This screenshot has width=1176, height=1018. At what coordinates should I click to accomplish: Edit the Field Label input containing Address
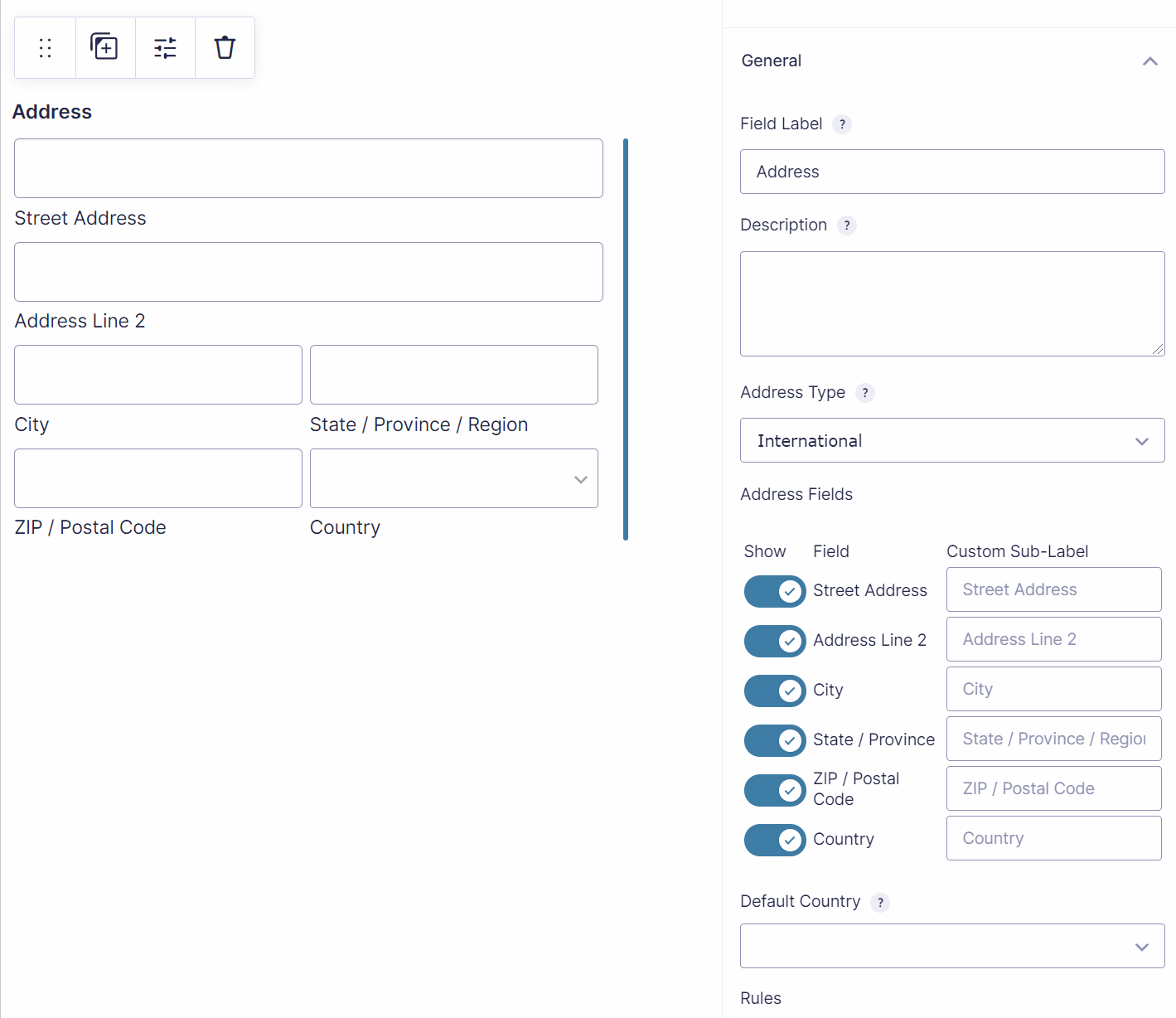pyautogui.click(x=951, y=172)
